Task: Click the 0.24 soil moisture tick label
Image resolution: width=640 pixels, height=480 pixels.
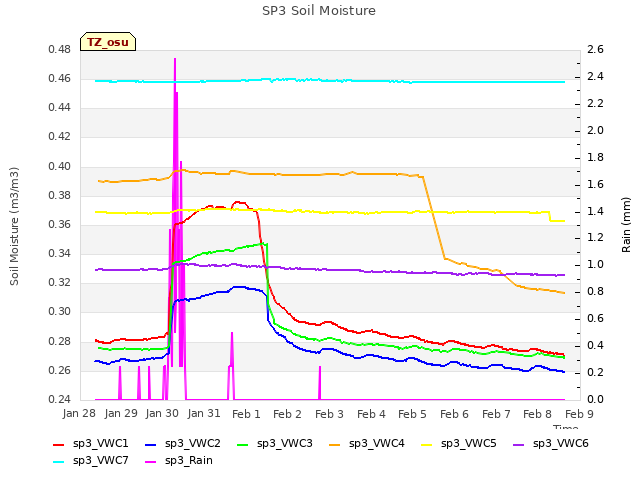Action: (x=60, y=399)
